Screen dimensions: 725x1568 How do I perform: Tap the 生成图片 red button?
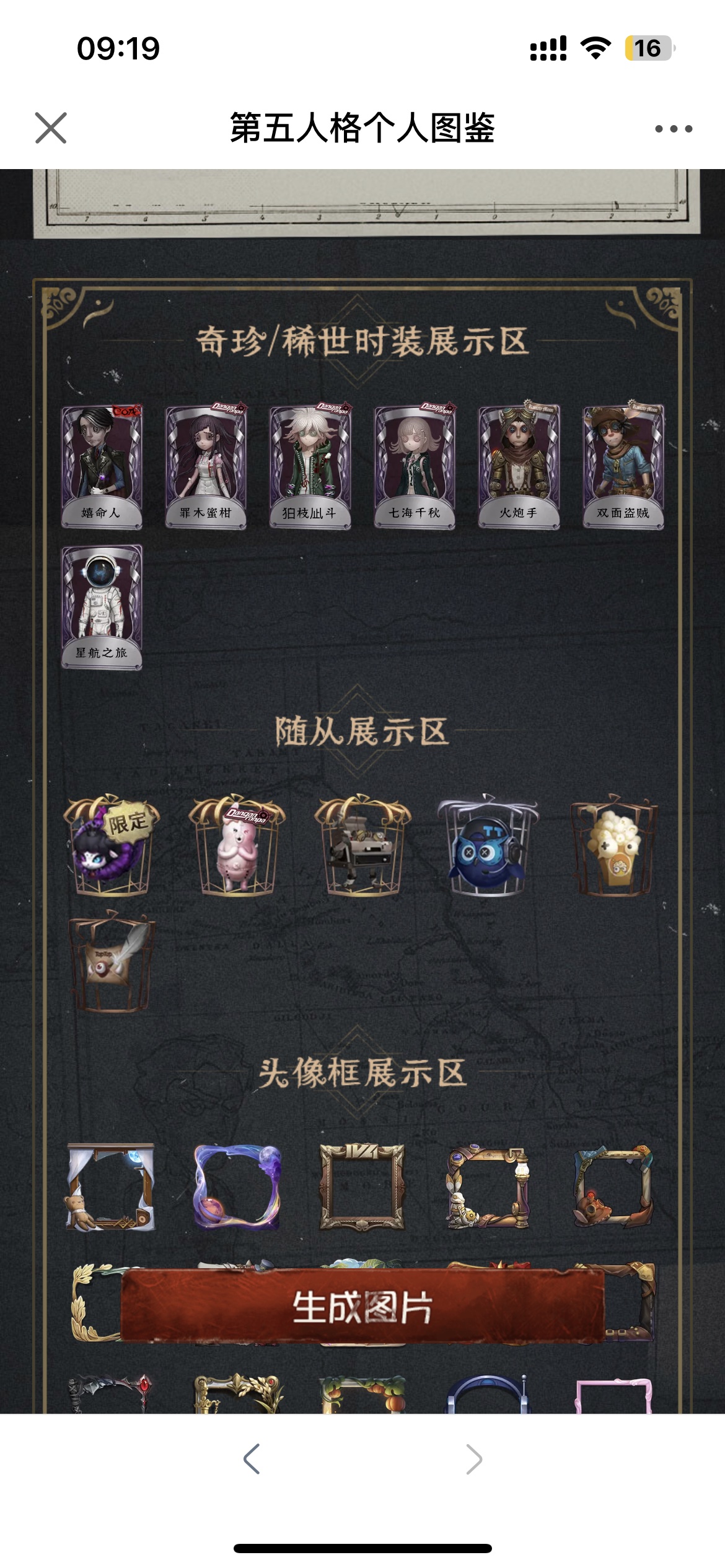pyautogui.click(x=362, y=1307)
